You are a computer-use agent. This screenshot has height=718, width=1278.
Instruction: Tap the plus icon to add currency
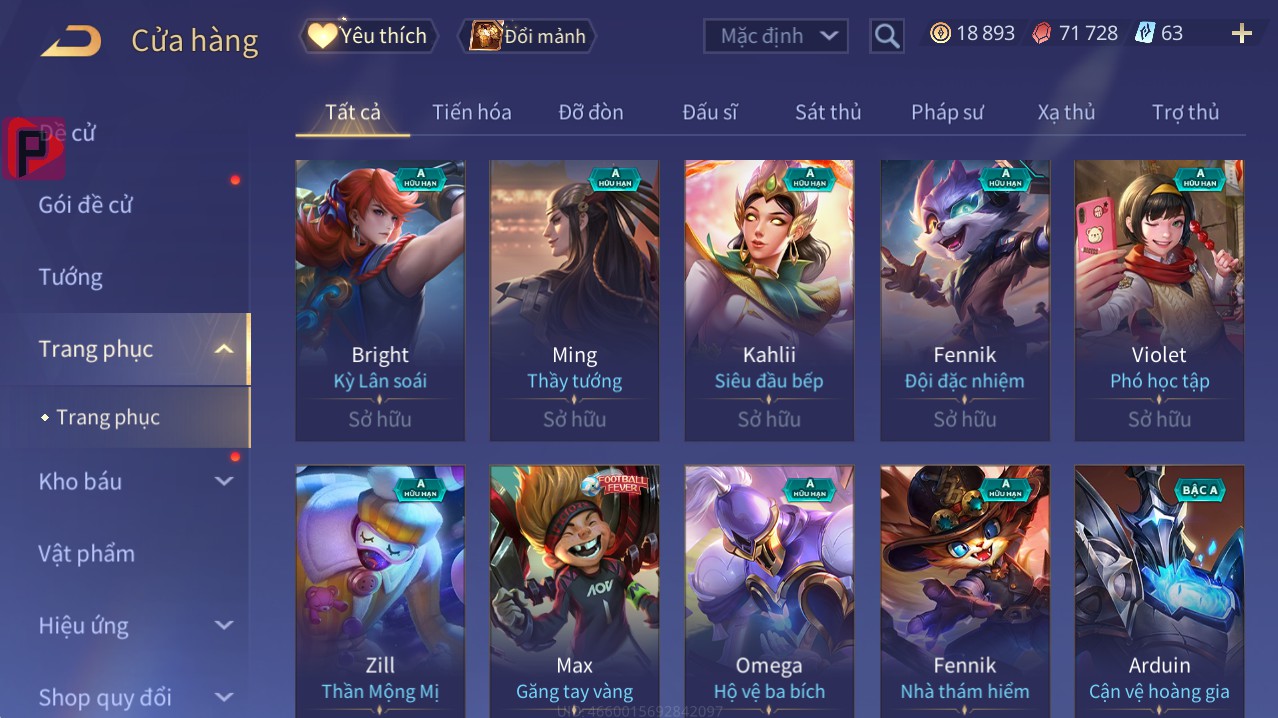[x=1241, y=34]
